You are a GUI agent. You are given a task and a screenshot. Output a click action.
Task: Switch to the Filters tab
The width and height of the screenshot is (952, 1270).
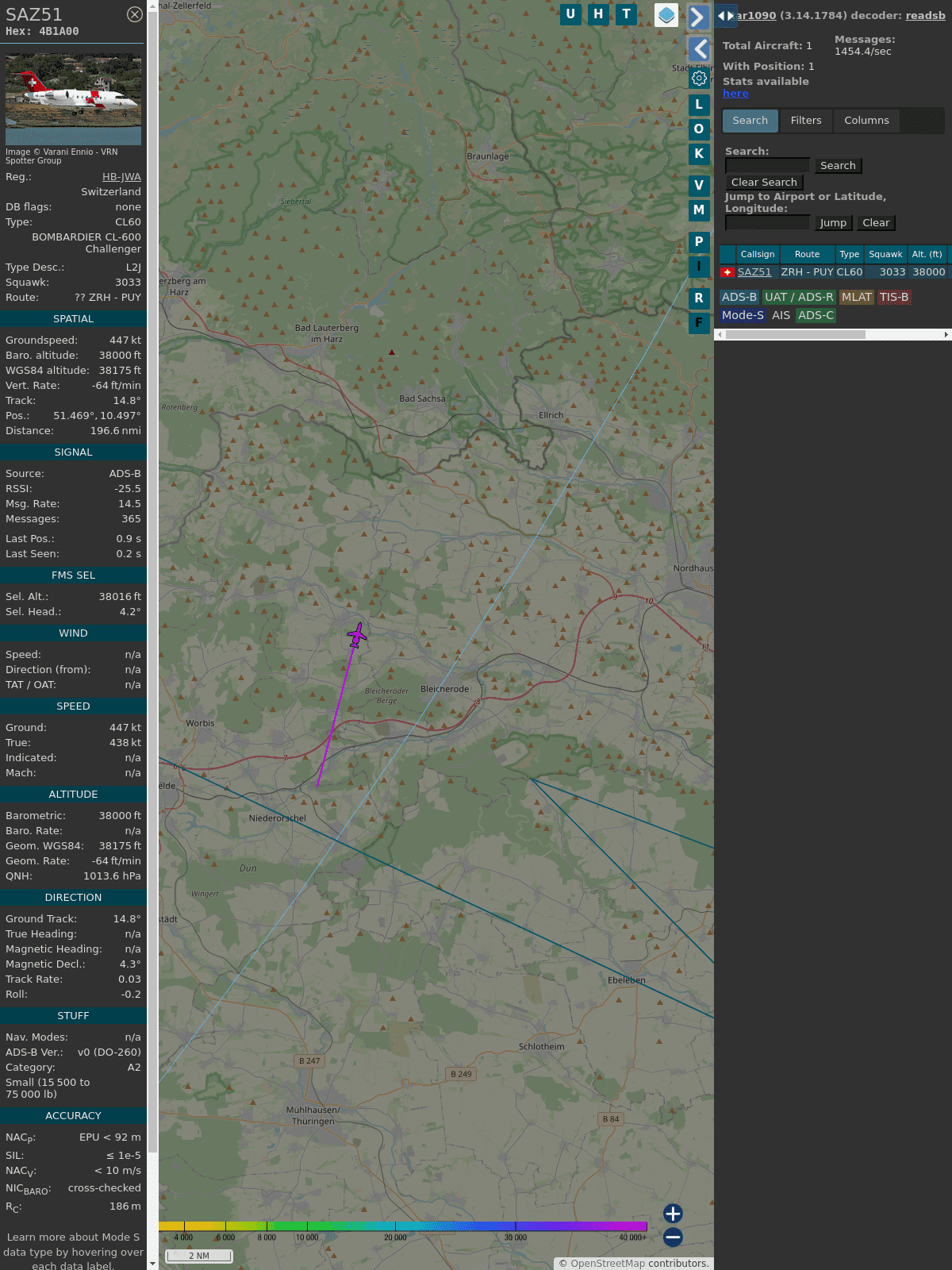coord(806,121)
